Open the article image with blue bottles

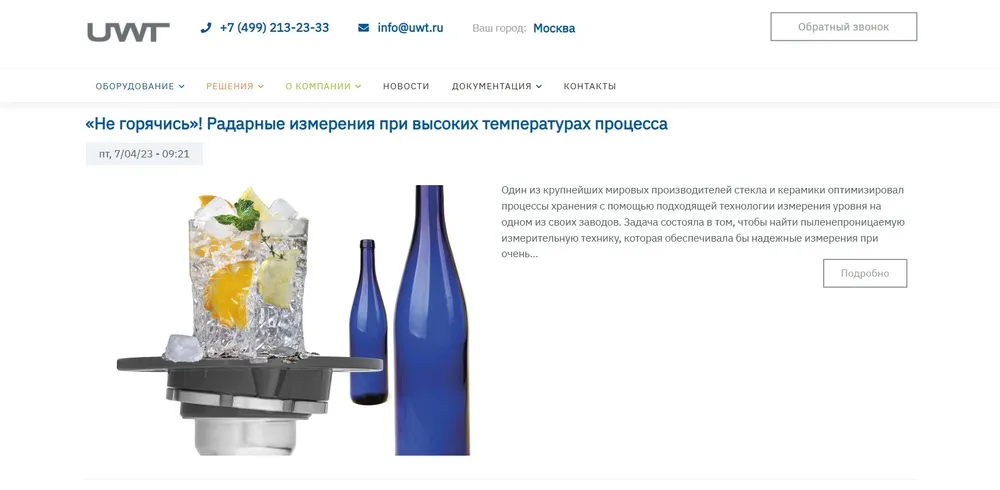coord(293,320)
